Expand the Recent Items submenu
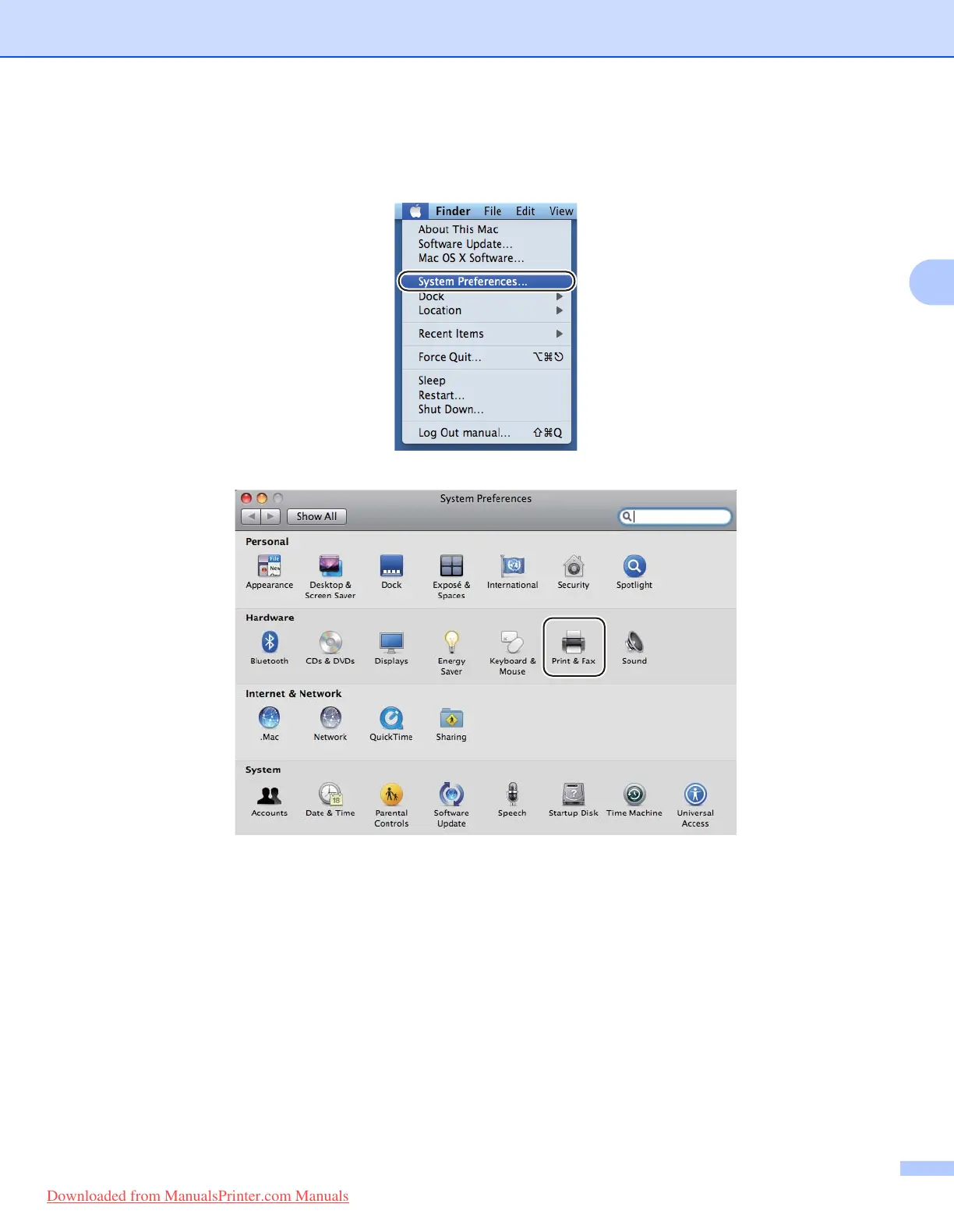954x1232 pixels. tap(487, 334)
